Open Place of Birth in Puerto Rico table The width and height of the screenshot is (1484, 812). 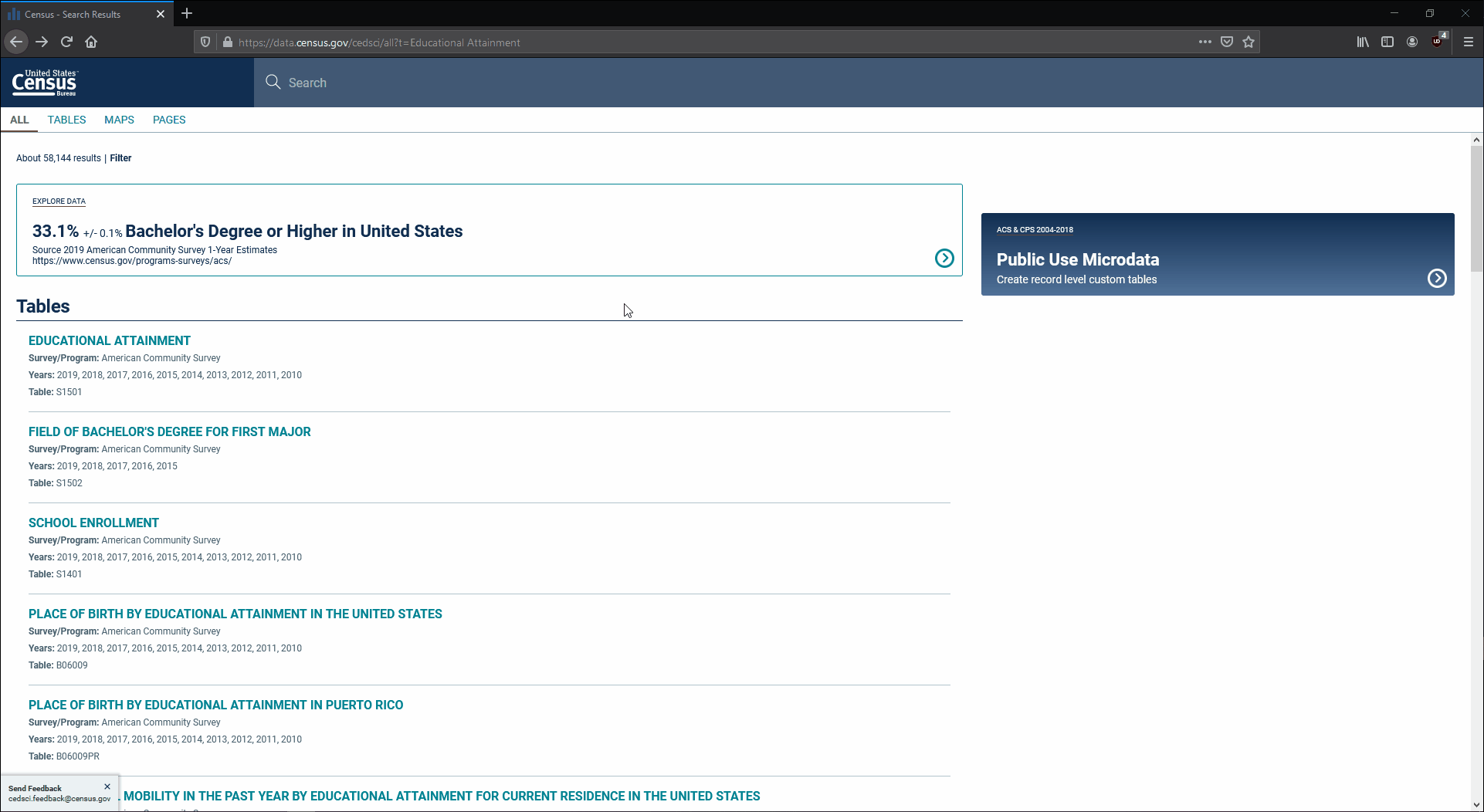click(x=215, y=705)
